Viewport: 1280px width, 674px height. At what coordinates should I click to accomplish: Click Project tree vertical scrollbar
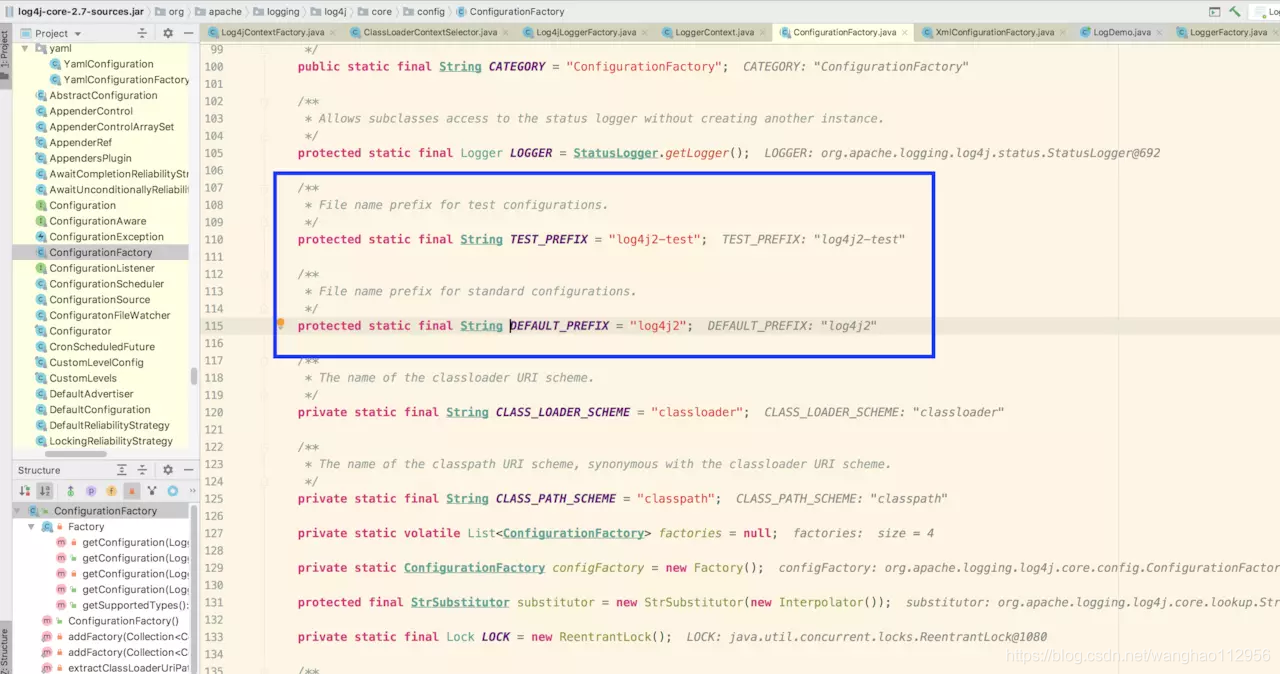(x=194, y=376)
